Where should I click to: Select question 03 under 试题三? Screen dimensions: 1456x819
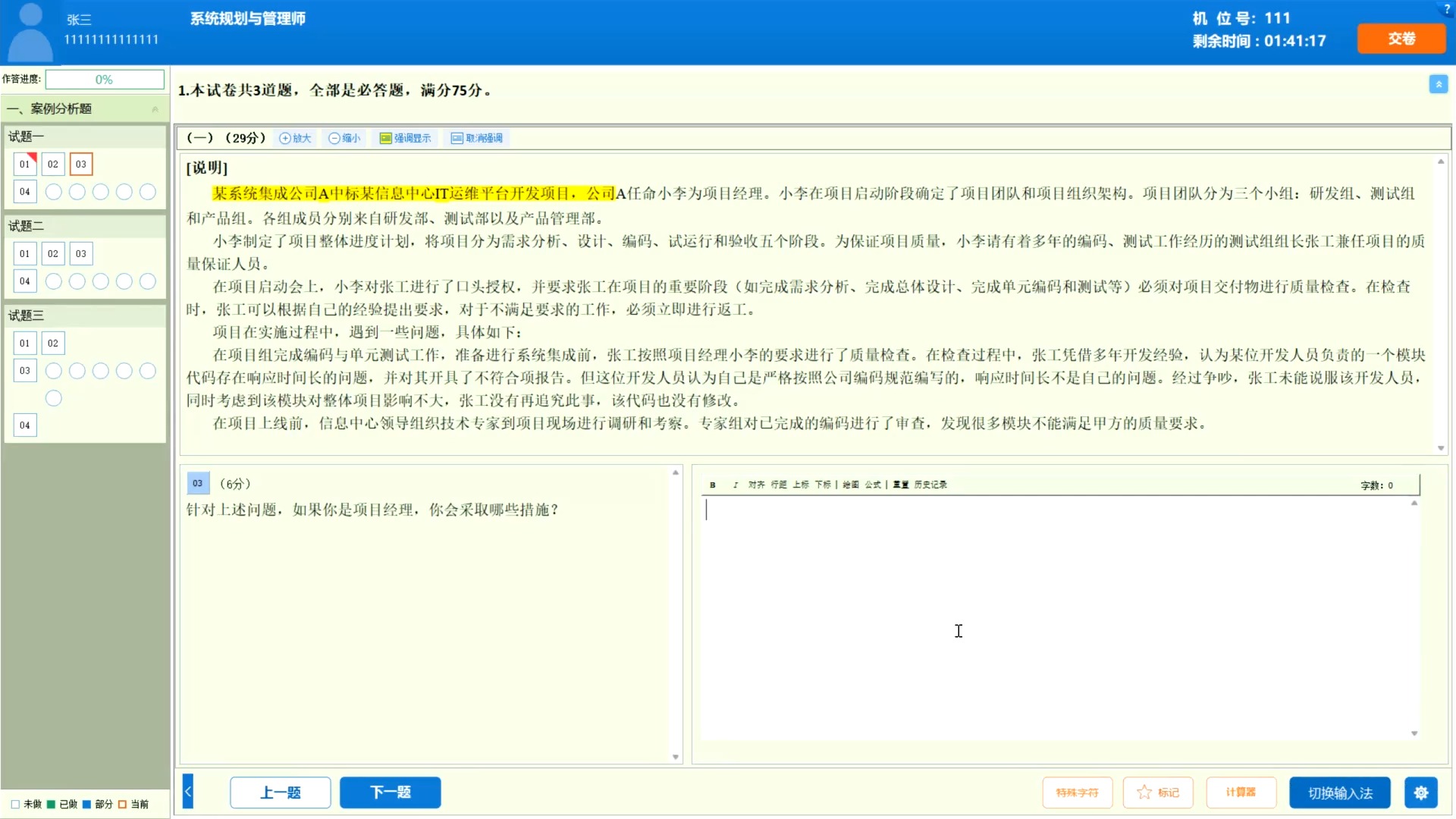click(x=25, y=371)
